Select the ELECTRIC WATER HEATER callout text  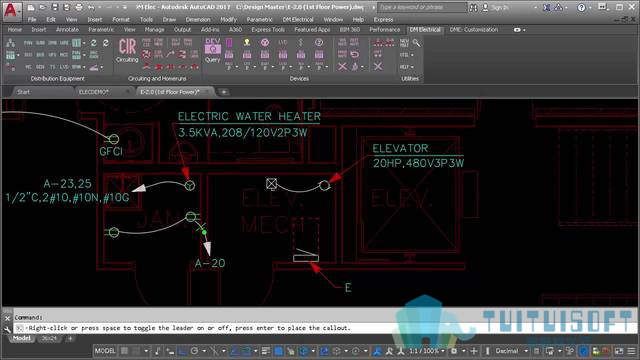tap(249, 116)
